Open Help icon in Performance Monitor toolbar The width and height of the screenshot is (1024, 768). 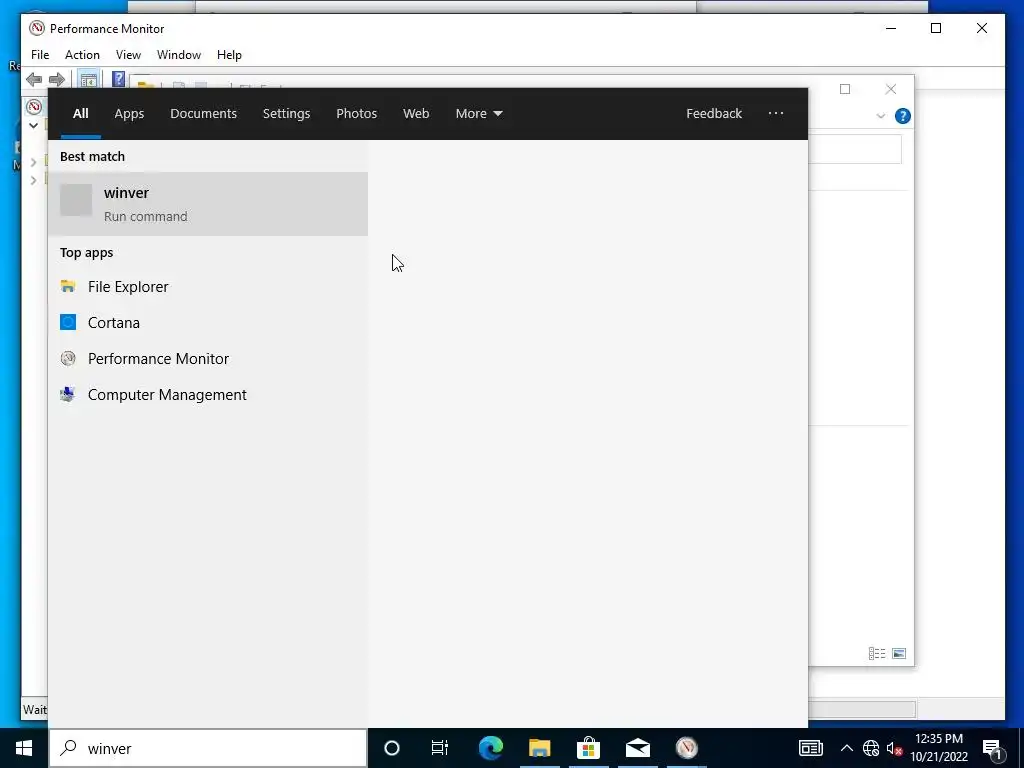coord(118,79)
